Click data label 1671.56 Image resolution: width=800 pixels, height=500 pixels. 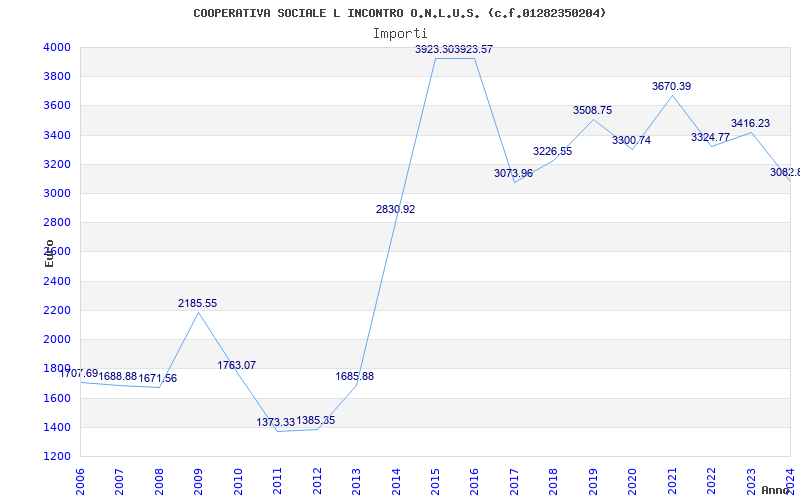(158, 379)
